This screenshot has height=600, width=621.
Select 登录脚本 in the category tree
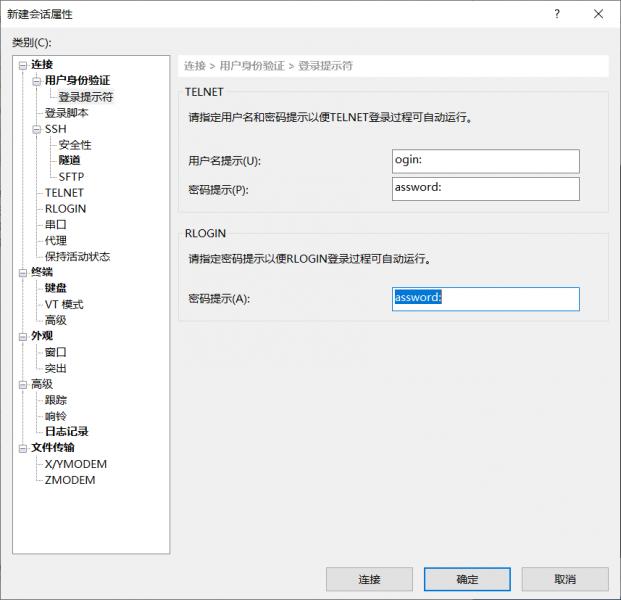coord(66,113)
